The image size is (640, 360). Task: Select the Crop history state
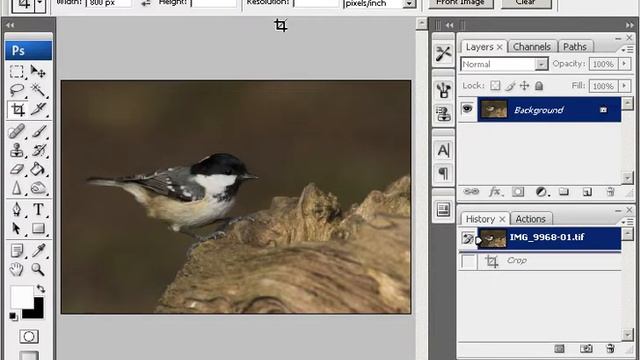540,261
